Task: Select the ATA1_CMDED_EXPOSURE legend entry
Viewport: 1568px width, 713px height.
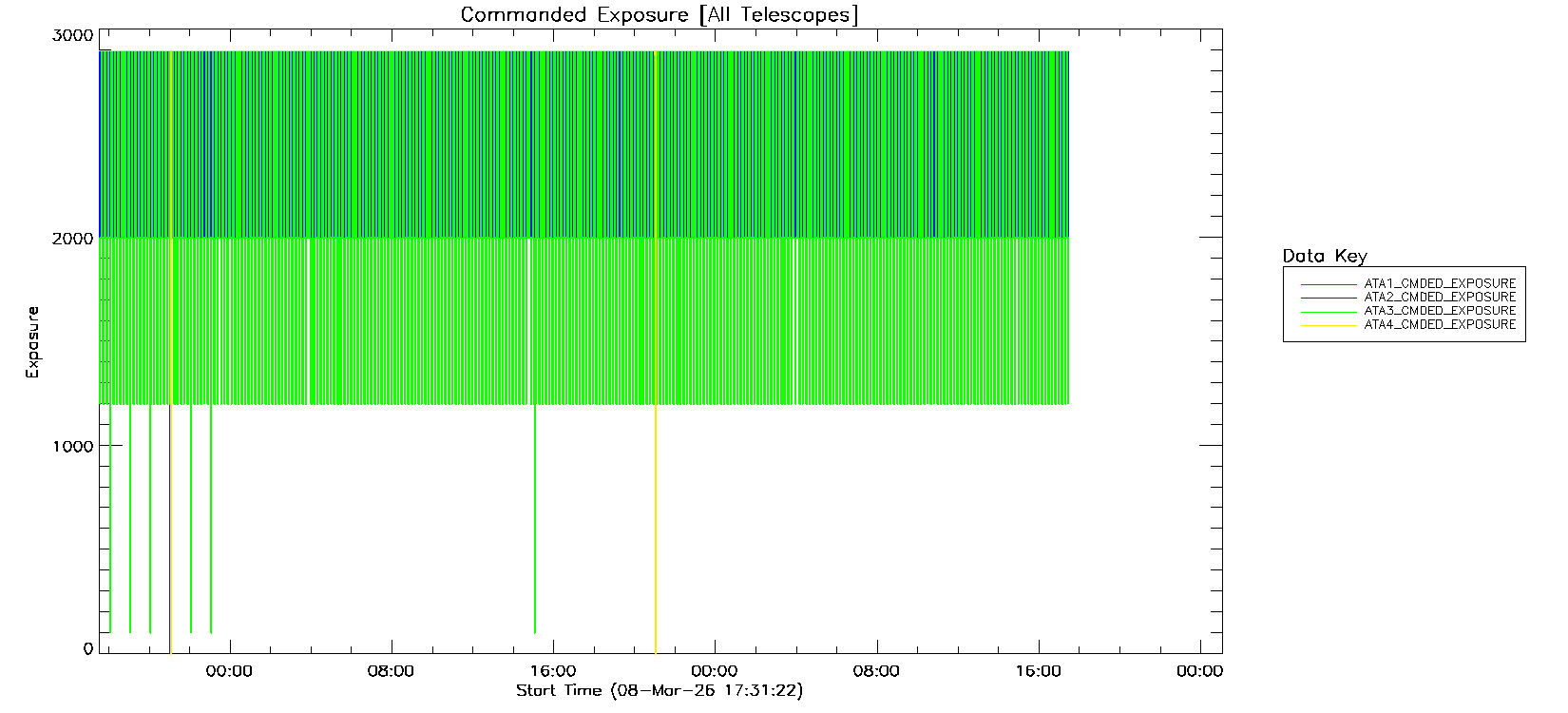Action: click(x=1439, y=283)
